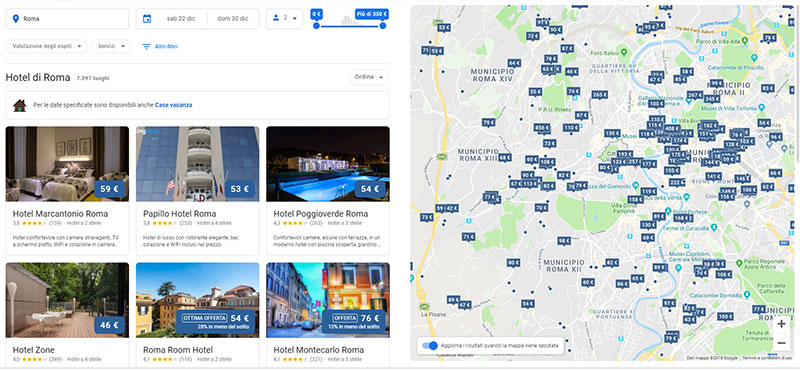Click the Roma destination search field
The image size is (800, 370).
(x=67, y=19)
